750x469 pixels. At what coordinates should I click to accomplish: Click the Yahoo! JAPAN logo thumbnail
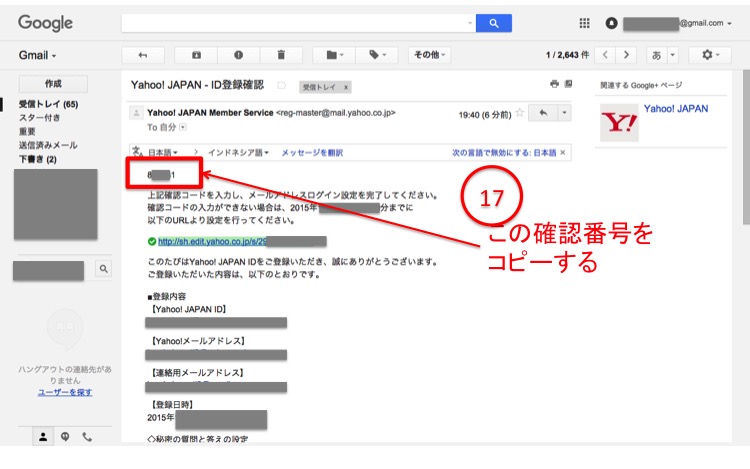[619, 123]
